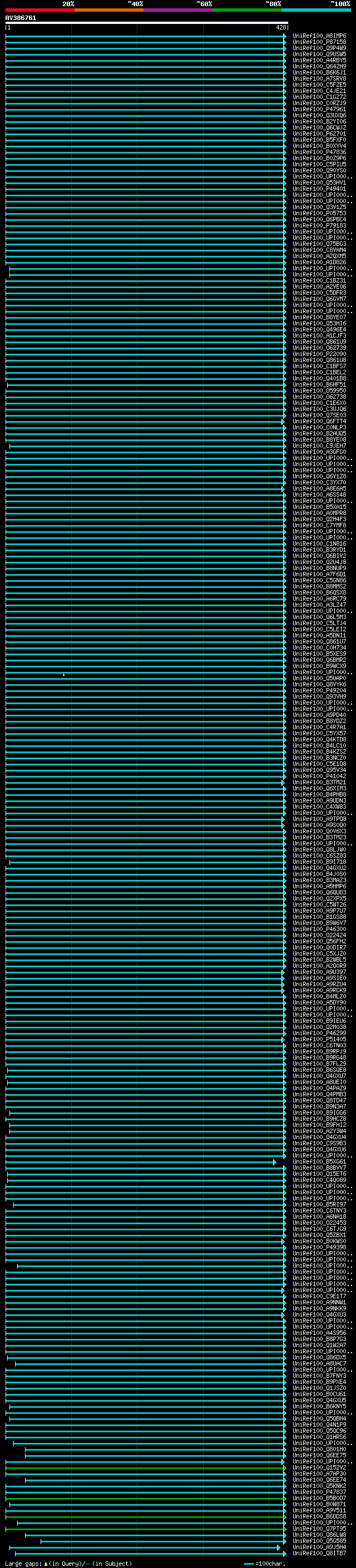The height and width of the screenshot is (1568, 356).
Task: Choose hit UniRef100_C6SZ83
Action: coord(319,856)
